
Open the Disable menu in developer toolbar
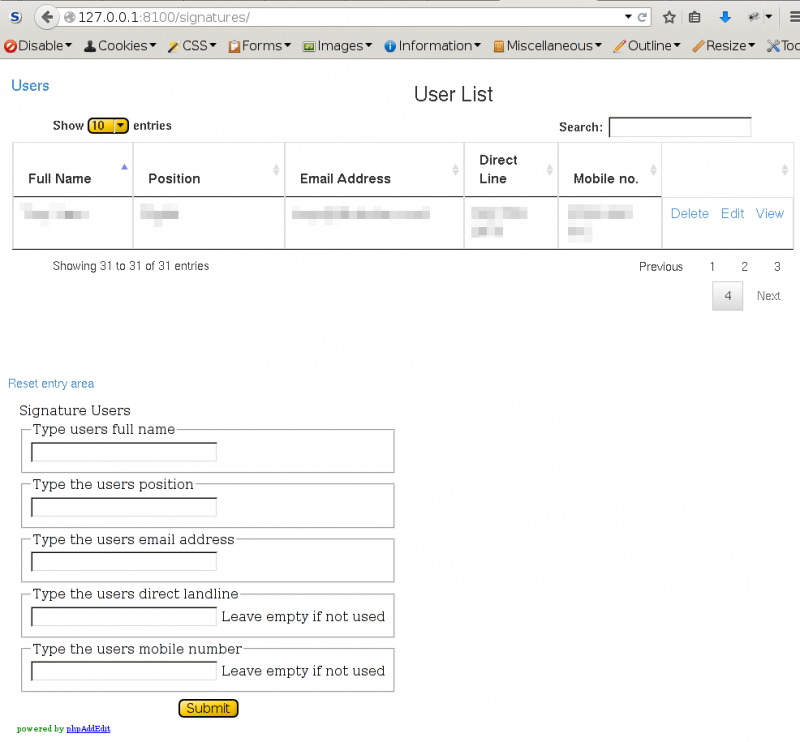point(38,46)
